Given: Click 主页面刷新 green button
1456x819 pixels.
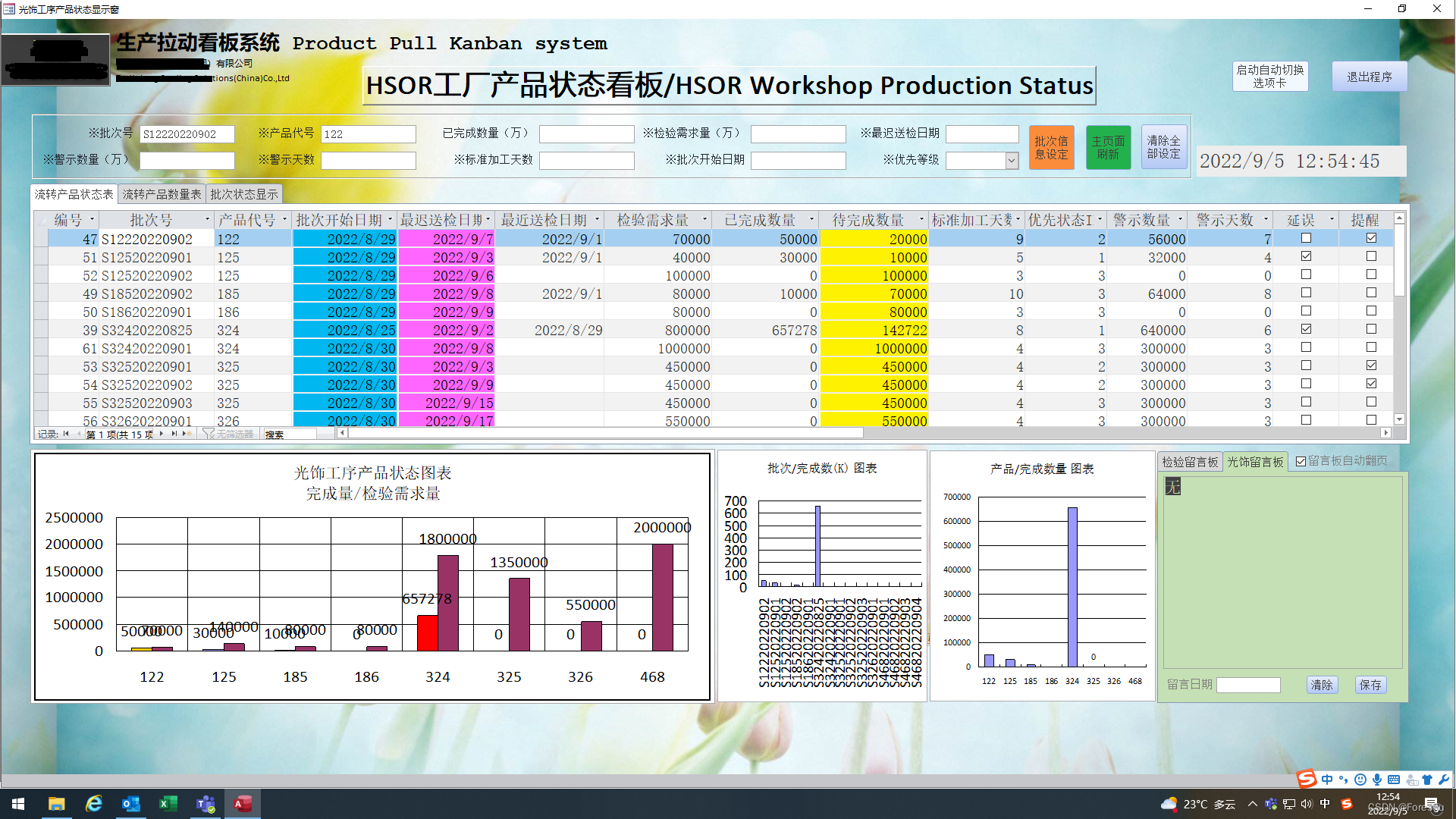Looking at the screenshot, I should click(x=1108, y=148).
